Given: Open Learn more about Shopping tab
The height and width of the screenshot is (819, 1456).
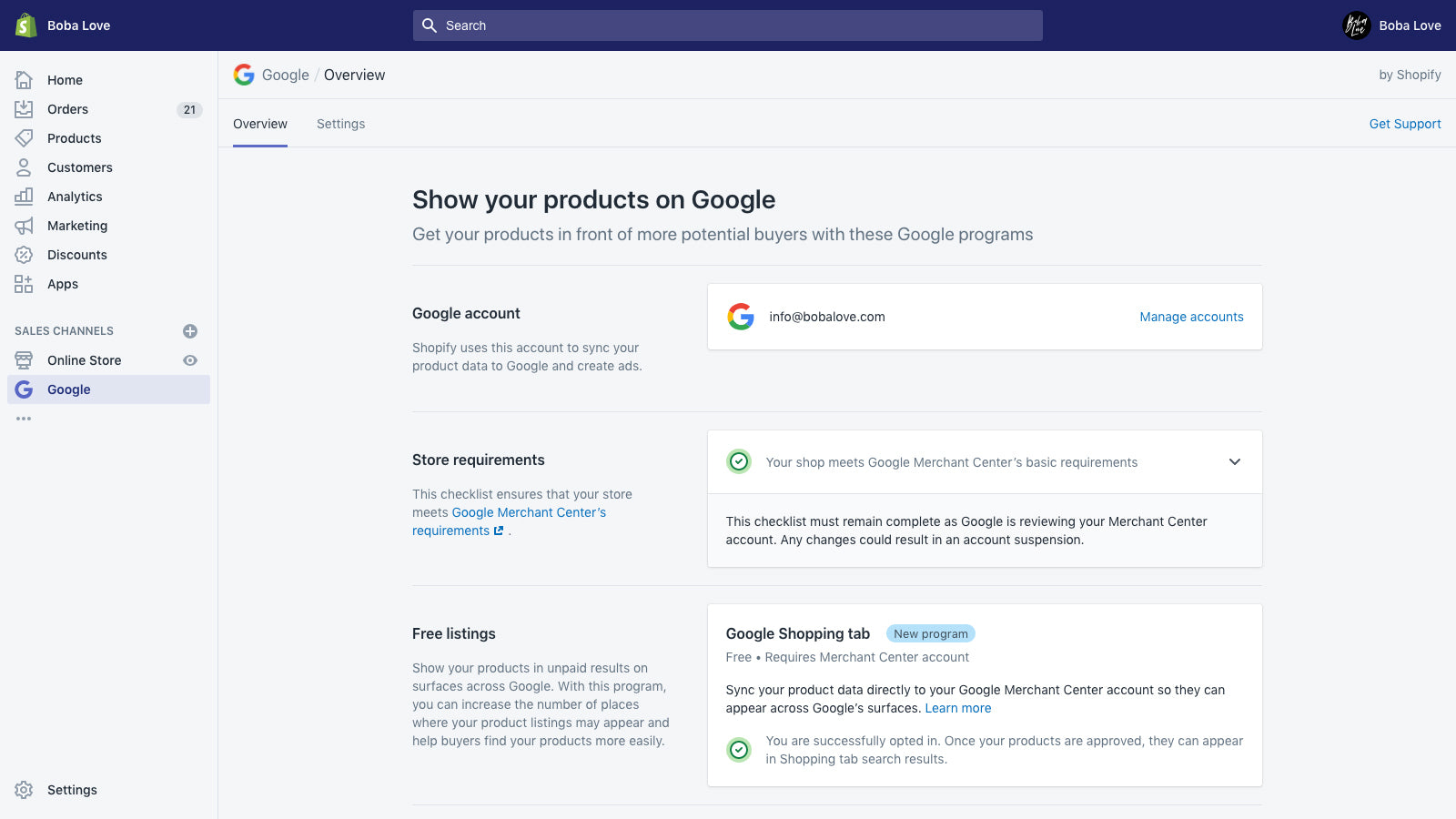Looking at the screenshot, I should [x=958, y=708].
